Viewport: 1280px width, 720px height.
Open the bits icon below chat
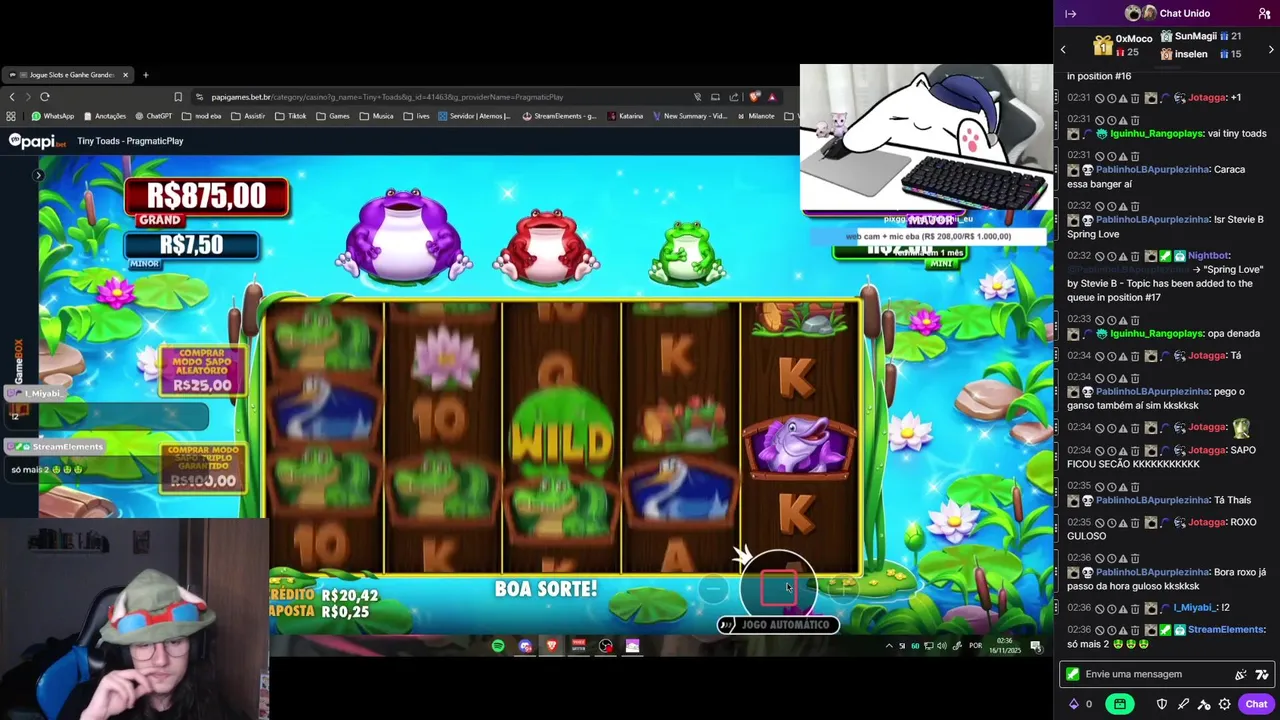[x=1074, y=704]
